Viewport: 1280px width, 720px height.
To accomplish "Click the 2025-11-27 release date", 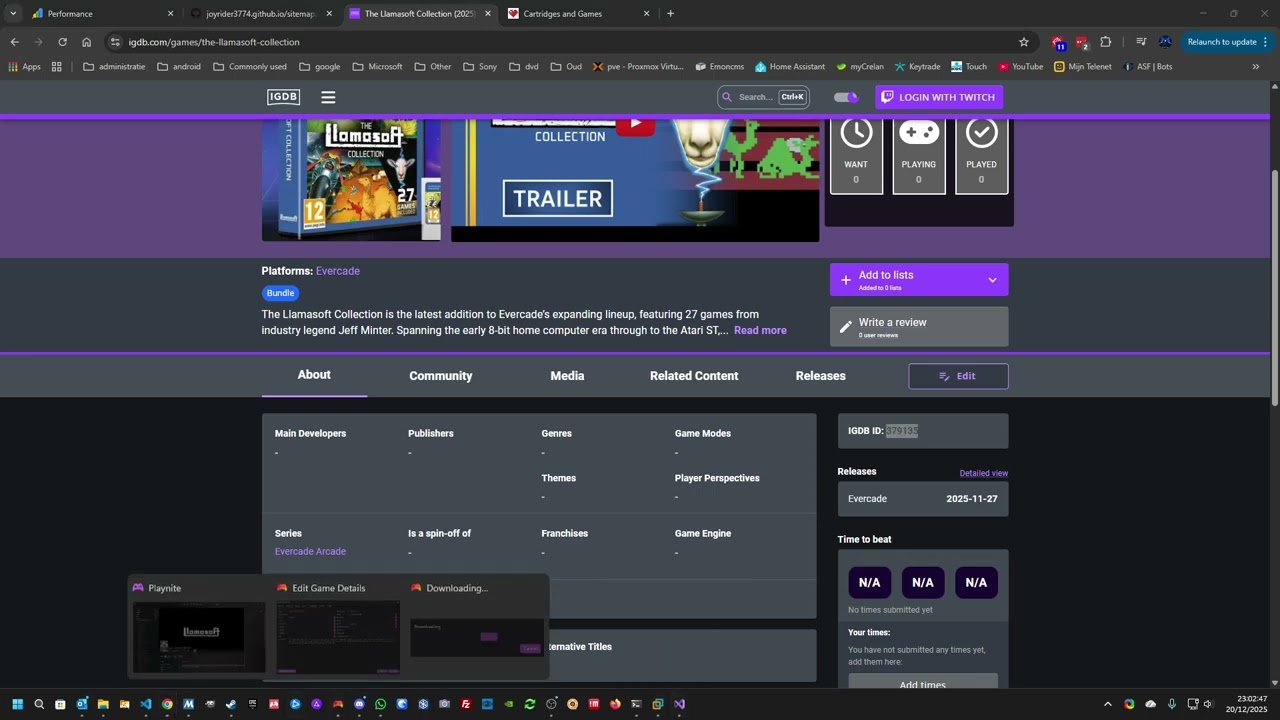I will coord(972,499).
